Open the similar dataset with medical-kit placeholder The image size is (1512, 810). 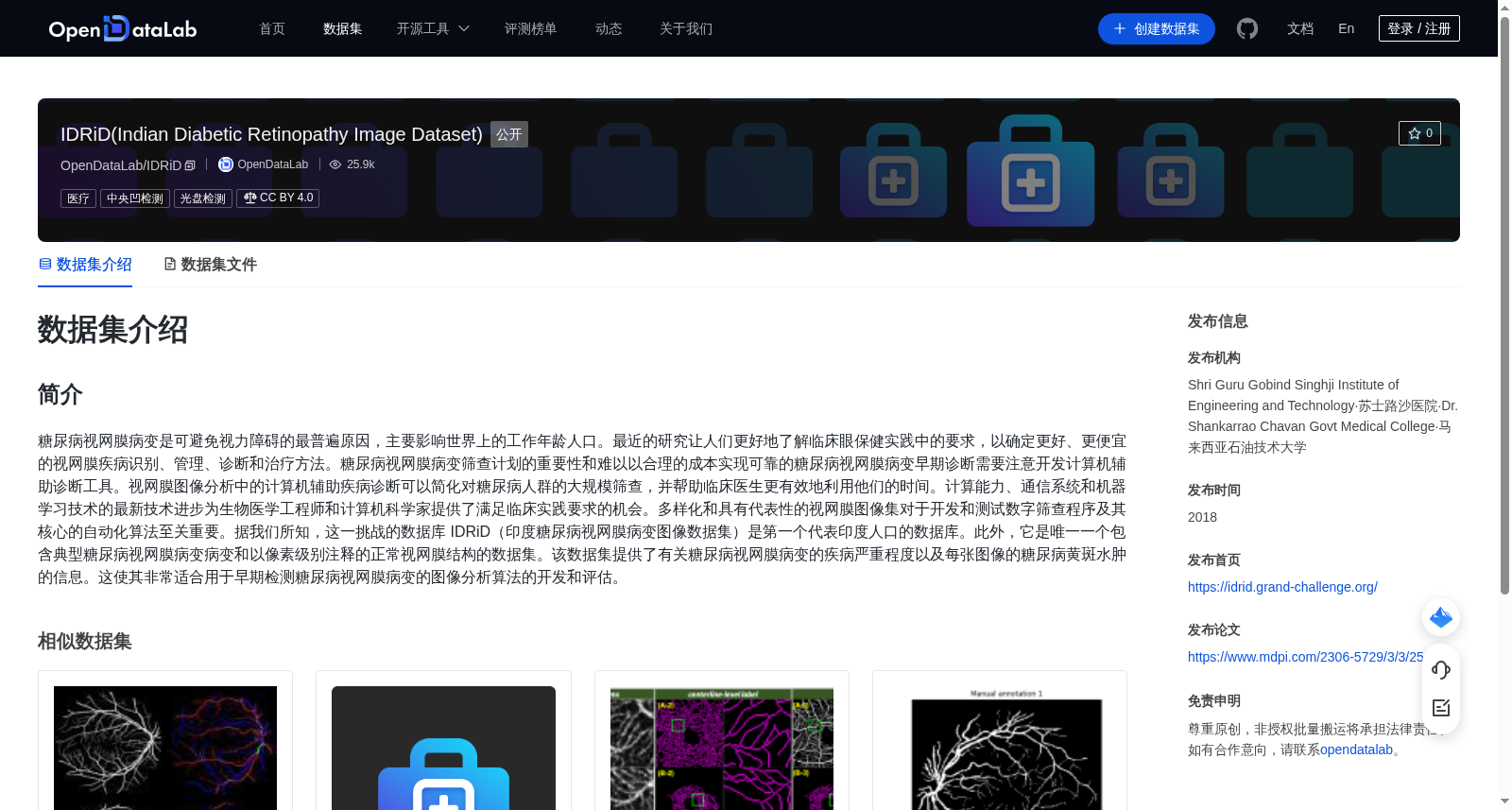pos(443,748)
